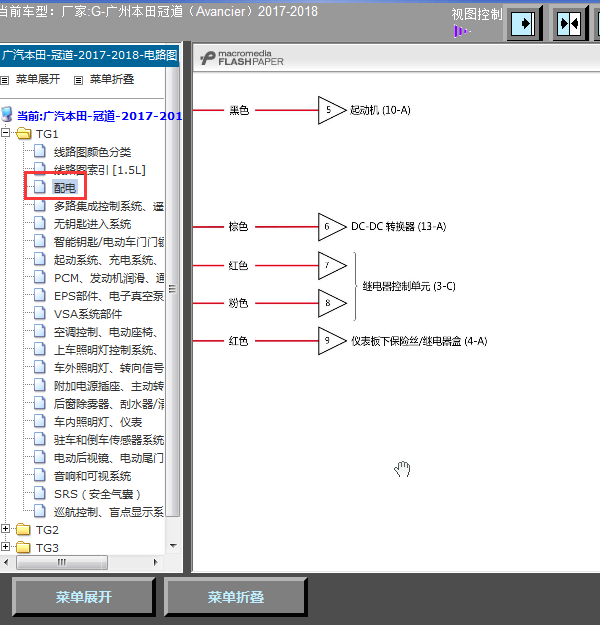Click the view control right-arrow panel button
The width and height of the screenshot is (600, 626).
click(524, 24)
